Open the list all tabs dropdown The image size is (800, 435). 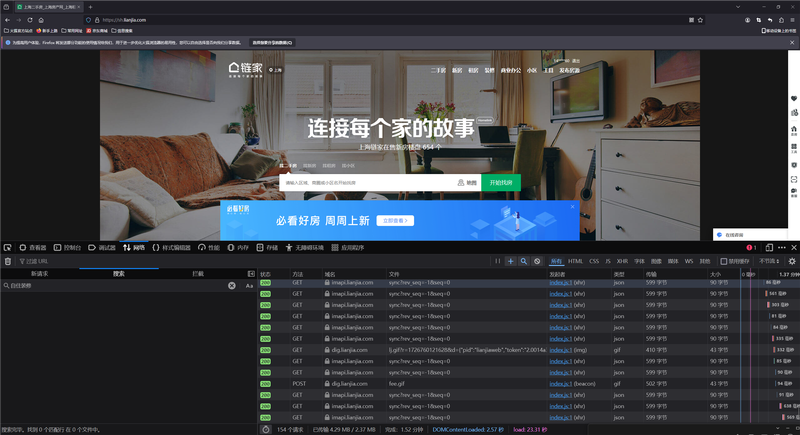point(738,7)
